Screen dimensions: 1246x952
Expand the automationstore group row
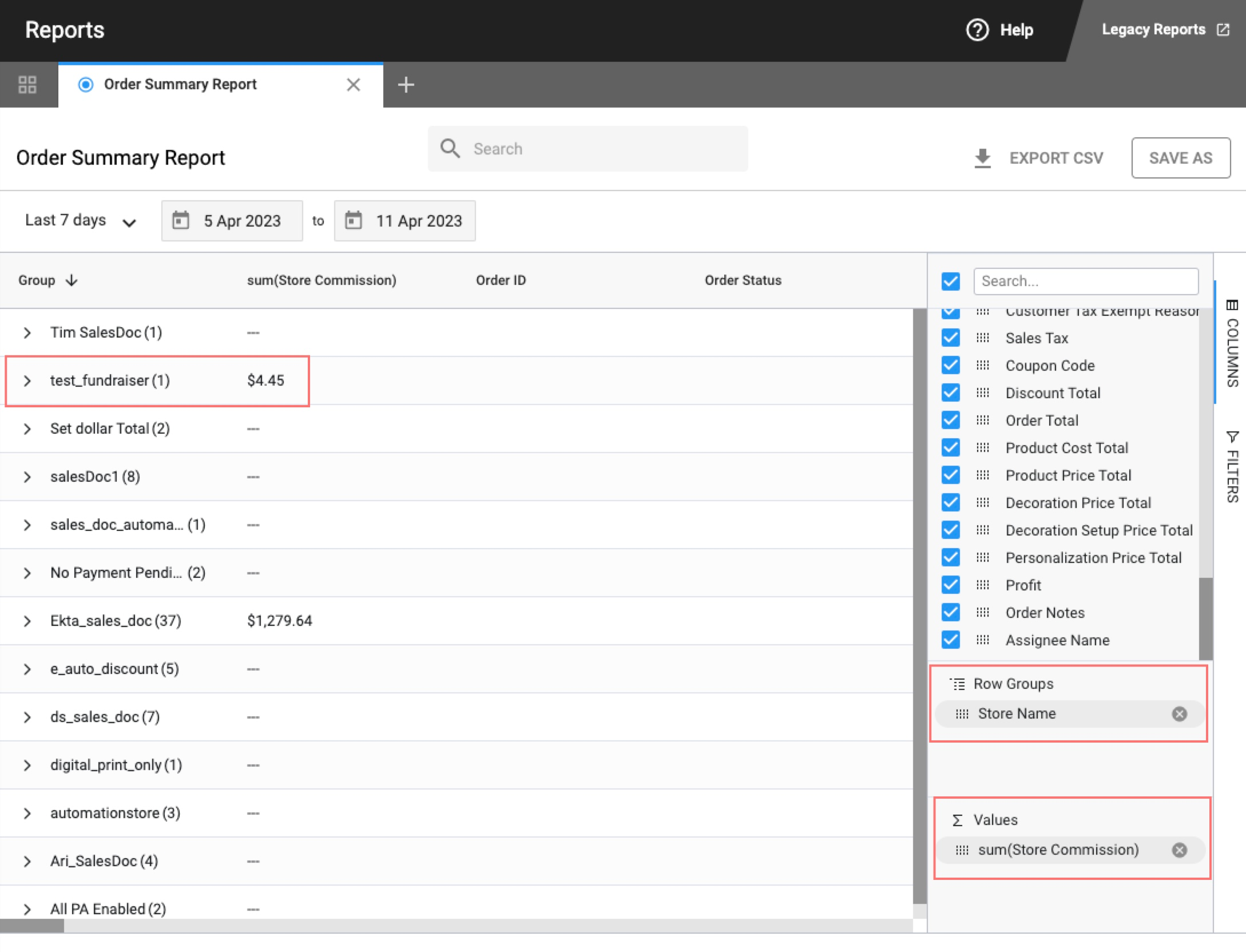[x=27, y=813]
